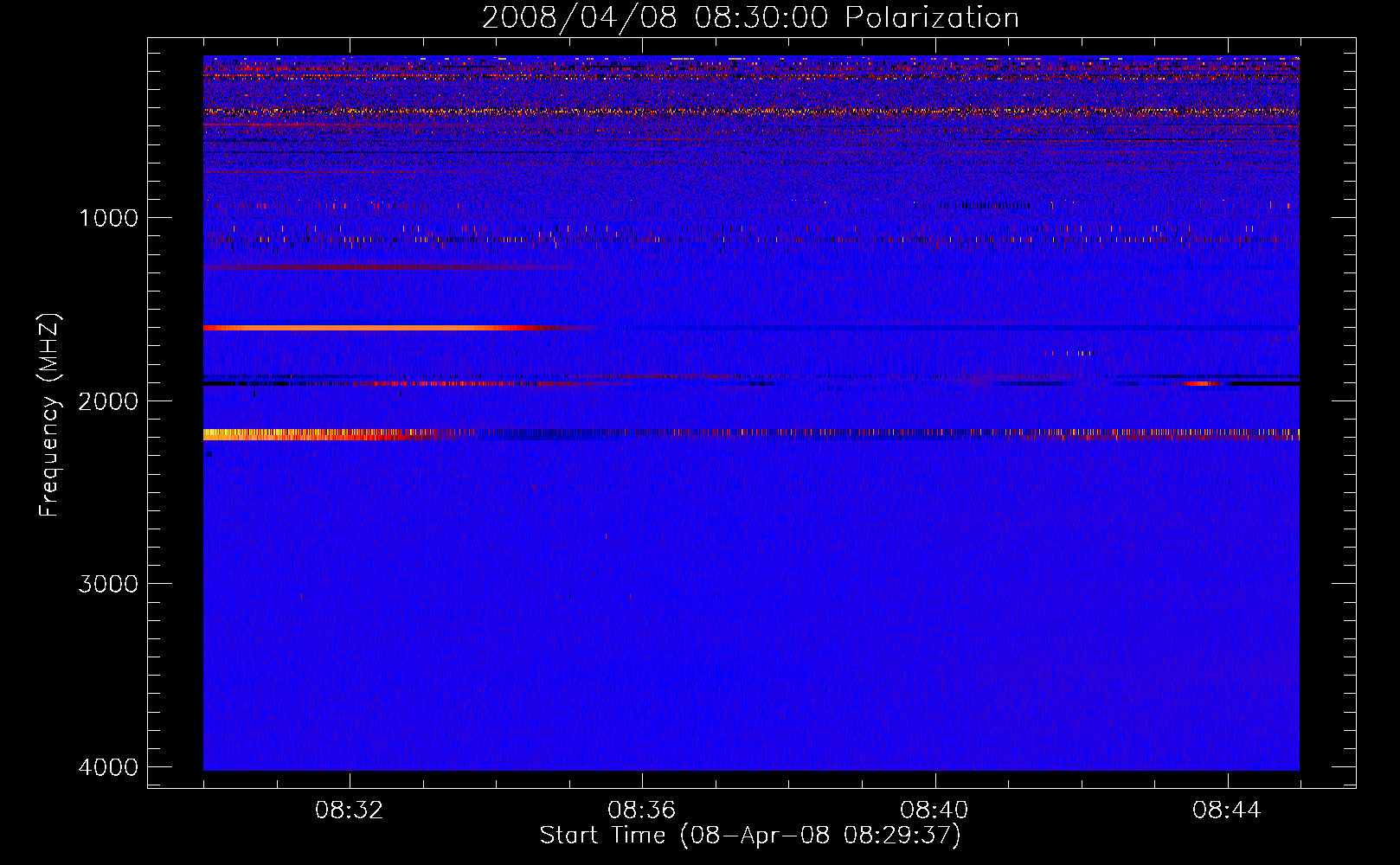
Task: Click the "08:40" time tick label
Action: [934, 811]
